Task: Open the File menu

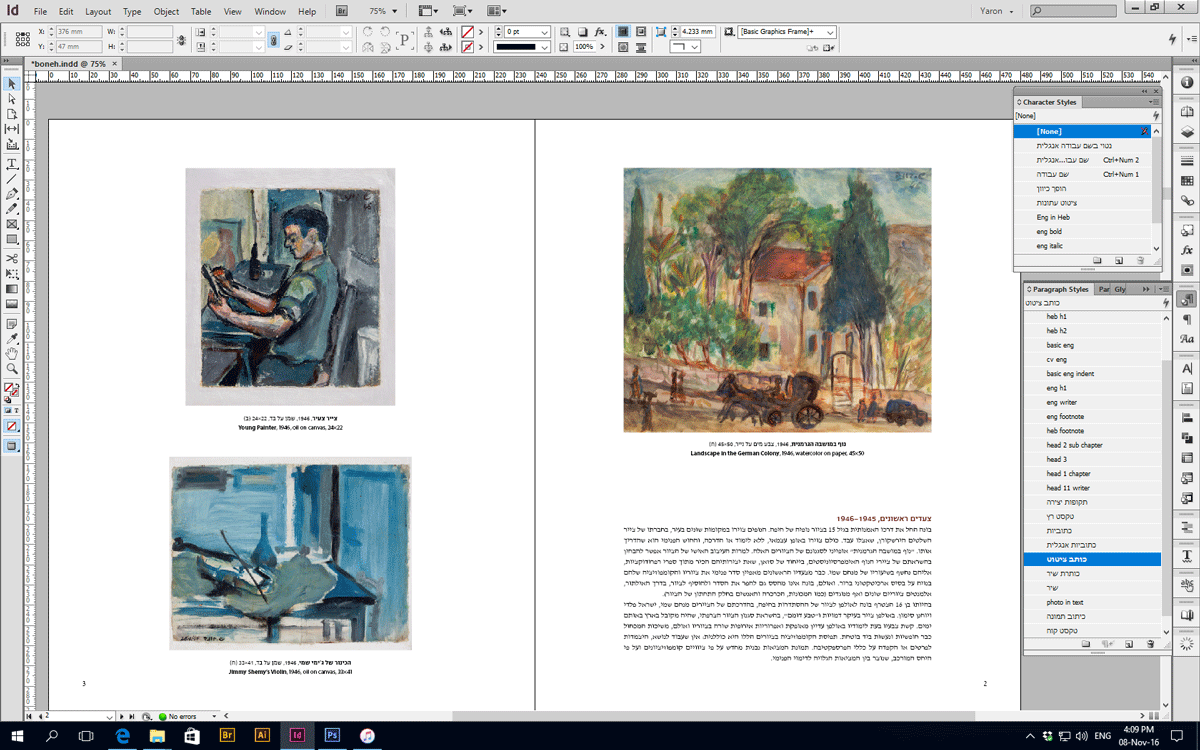Action: (40, 11)
